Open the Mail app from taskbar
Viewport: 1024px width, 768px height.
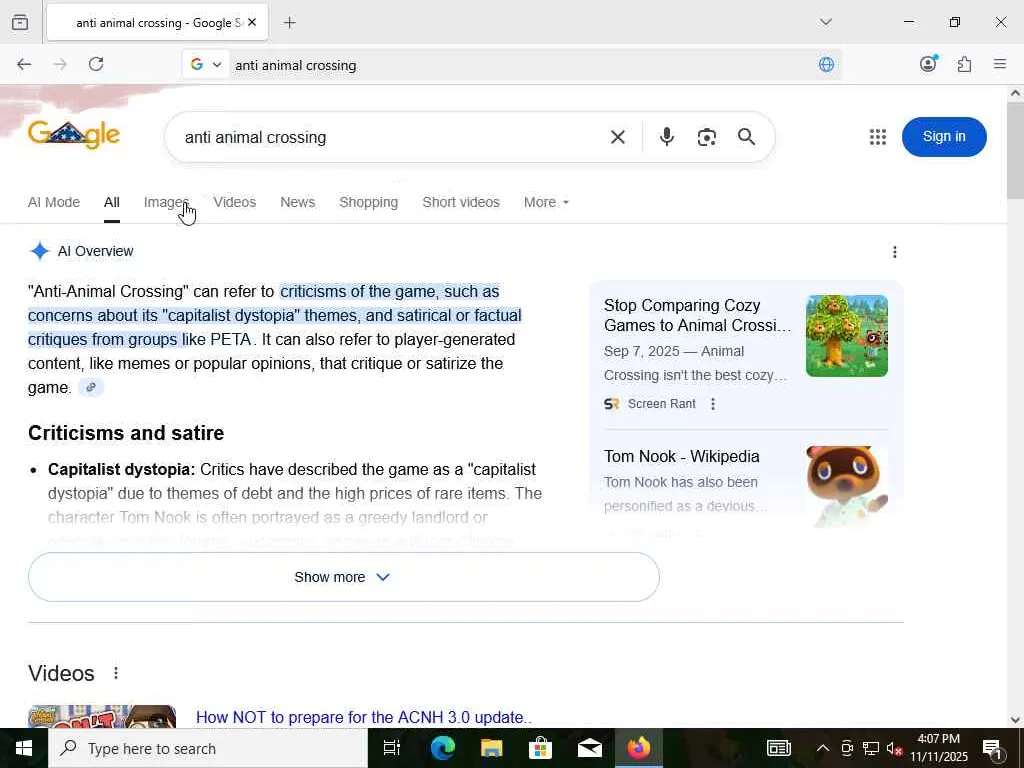(590, 748)
